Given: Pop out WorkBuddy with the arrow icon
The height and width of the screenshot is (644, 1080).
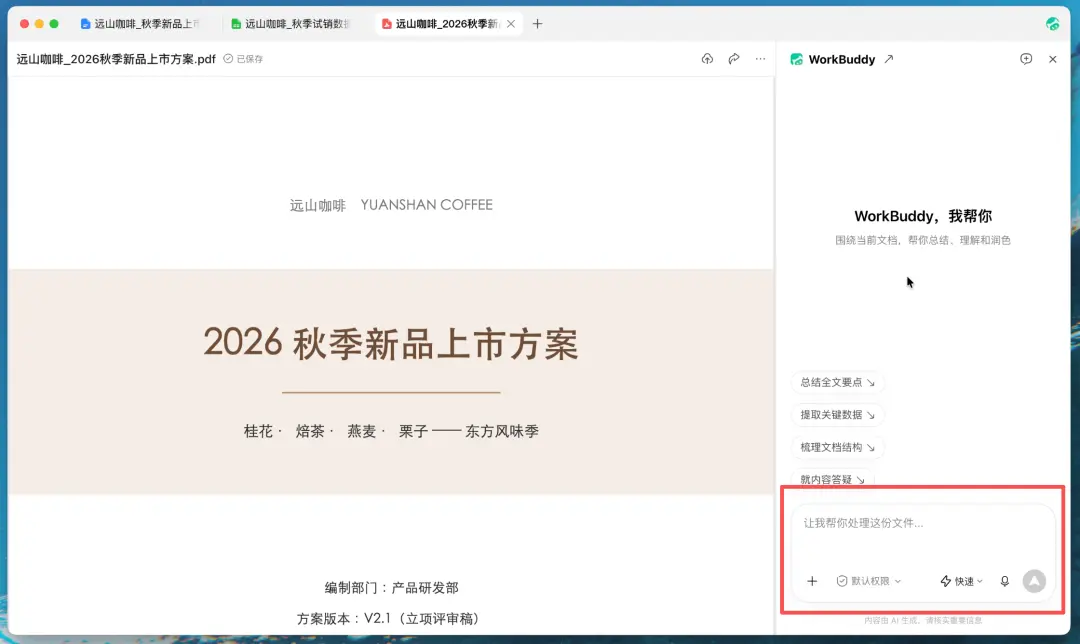Looking at the screenshot, I should coord(889,59).
